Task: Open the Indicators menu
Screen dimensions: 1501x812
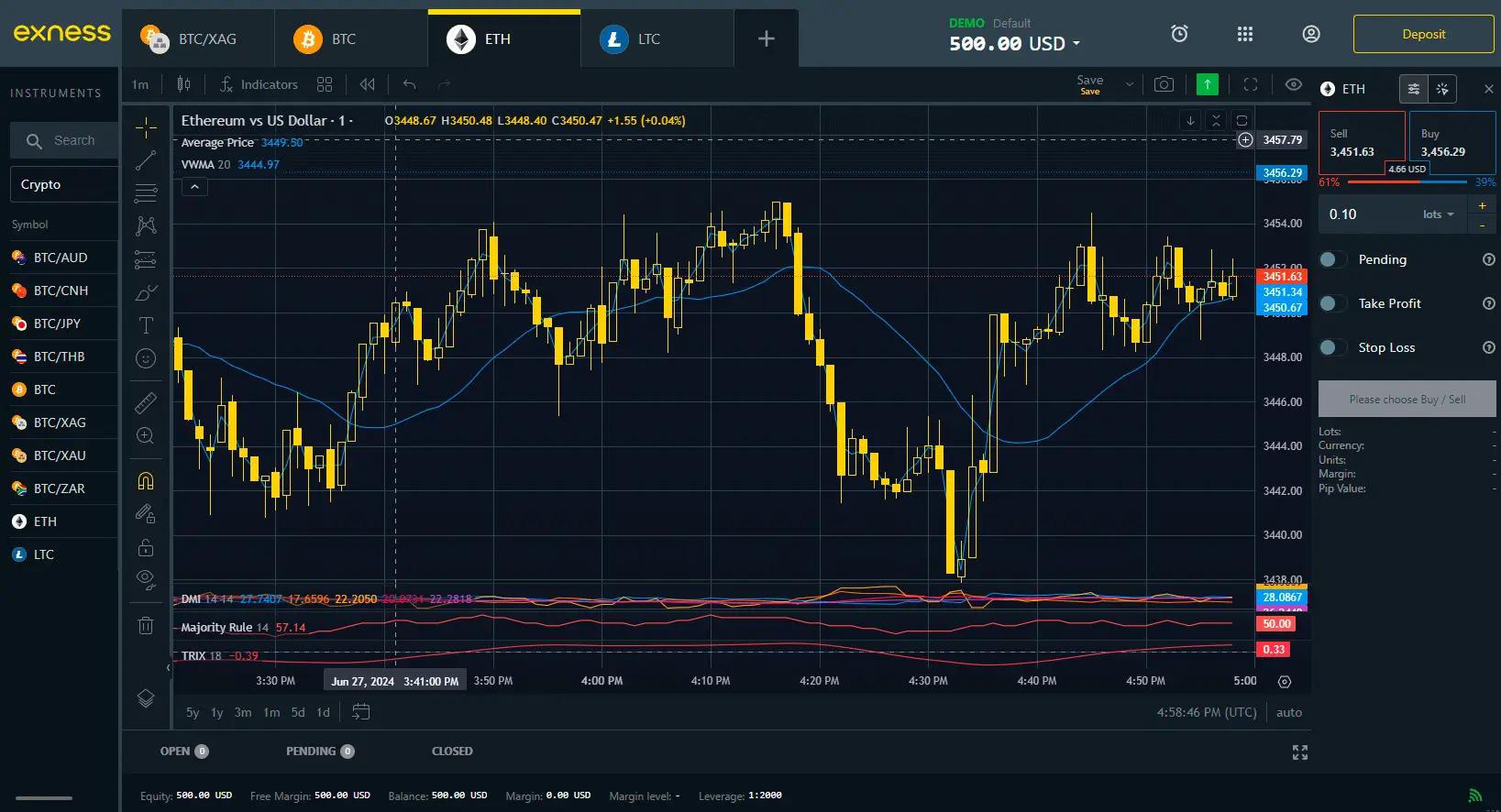Action: coord(259,84)
